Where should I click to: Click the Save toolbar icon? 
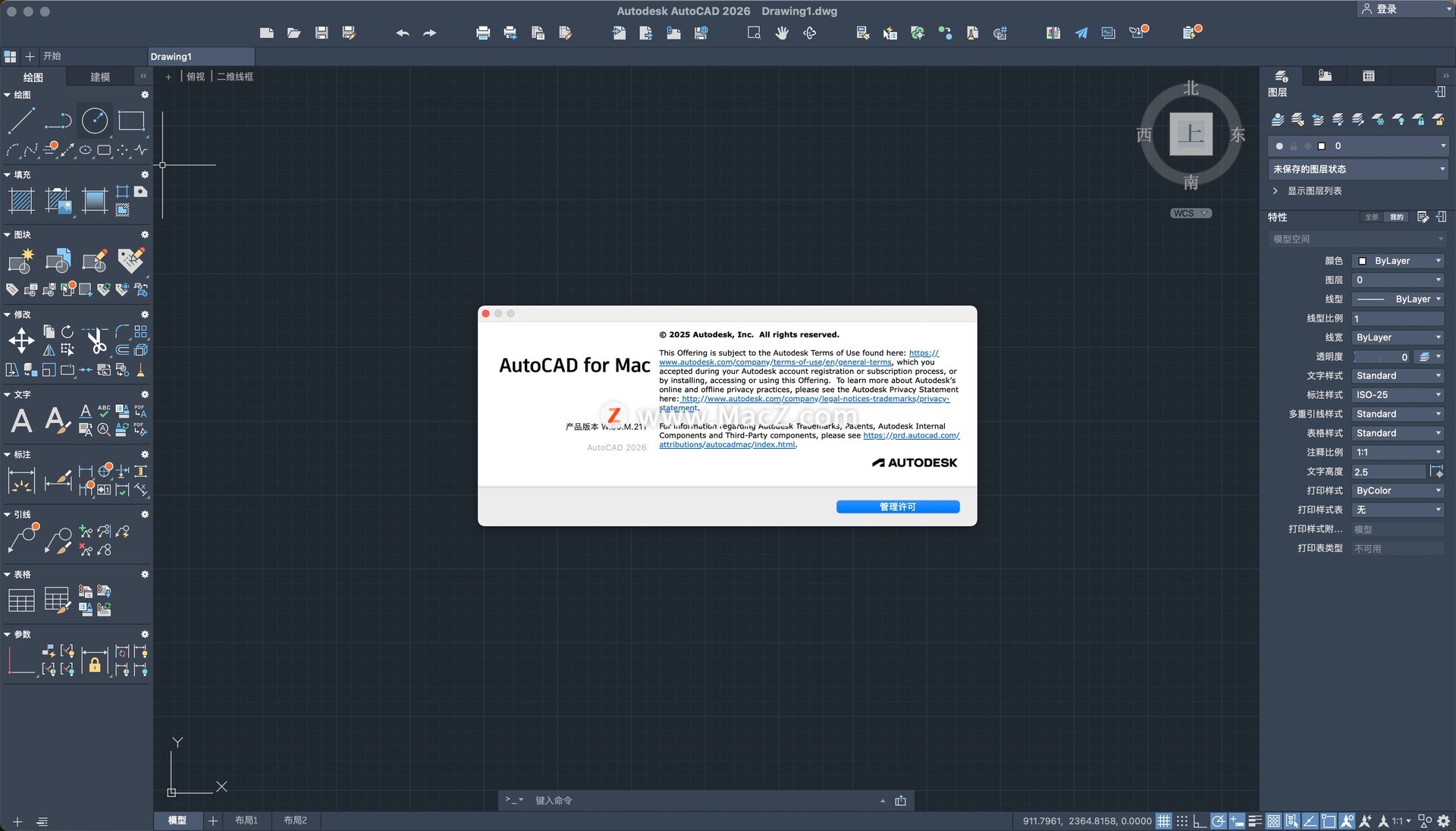pos(322,33)
